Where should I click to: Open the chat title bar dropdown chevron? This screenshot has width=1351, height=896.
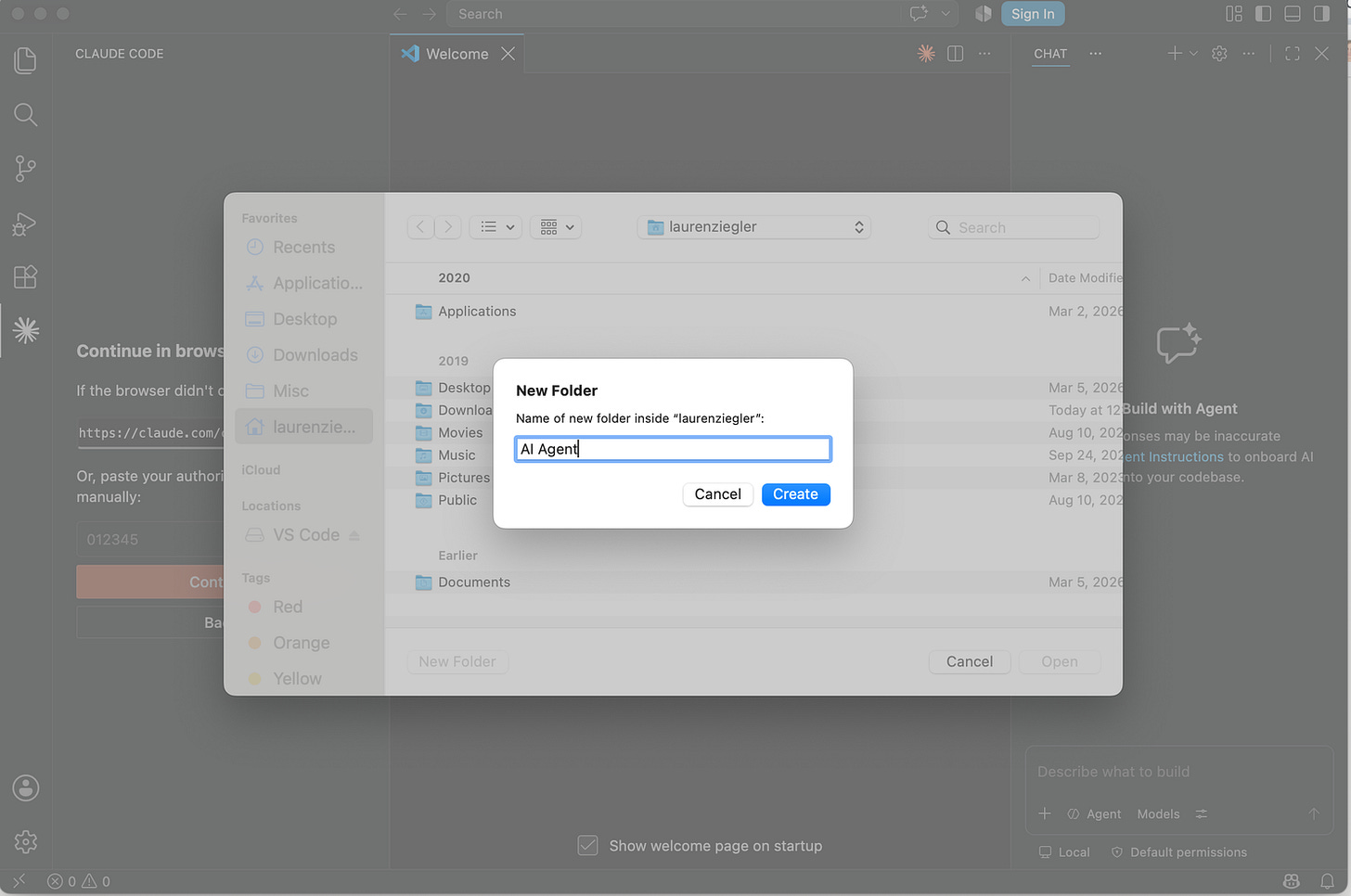pyautogui.click(x=946, y=14)
